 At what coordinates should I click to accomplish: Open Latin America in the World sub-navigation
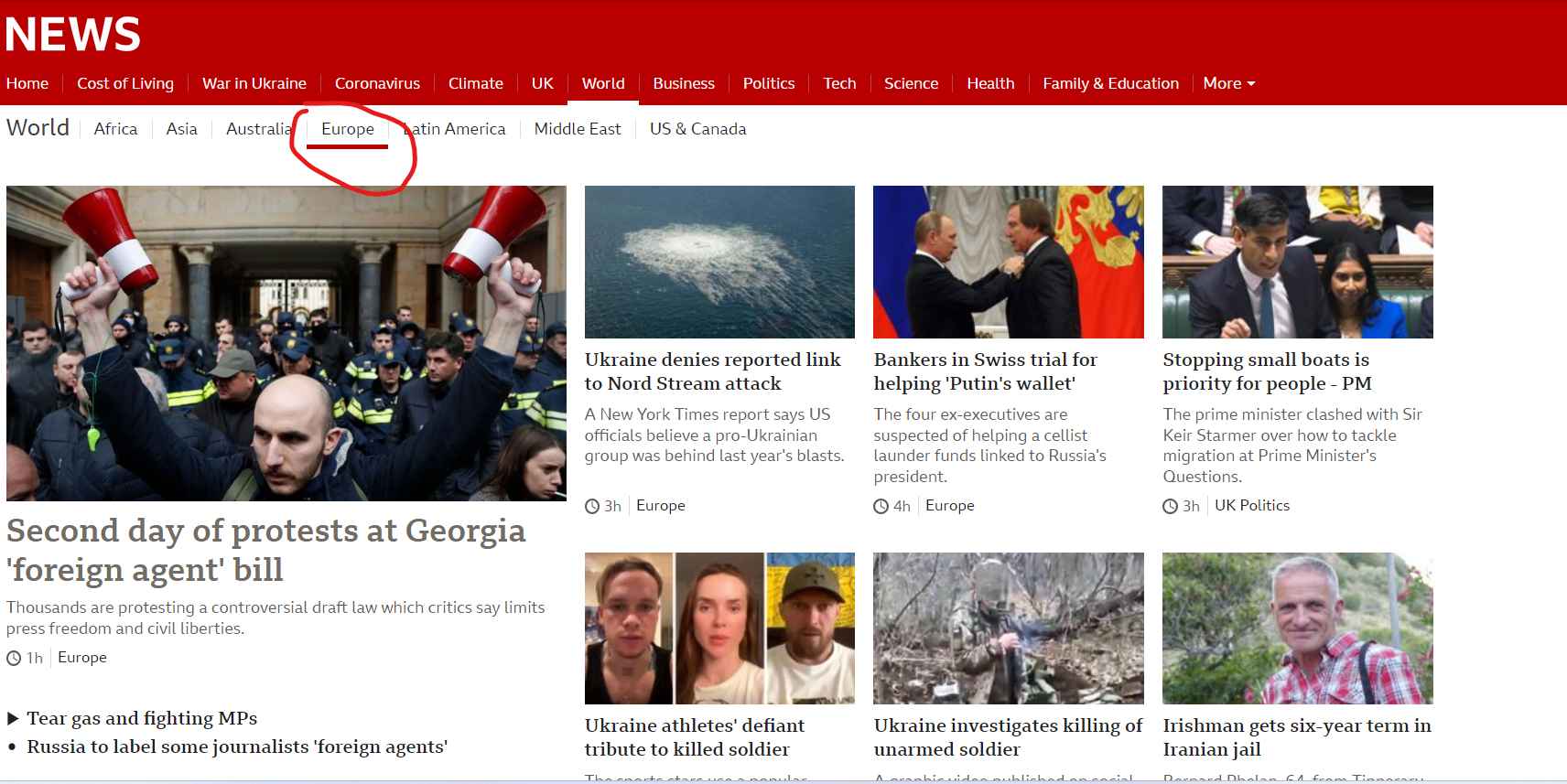pyautogui.click(x=454, y=129)
